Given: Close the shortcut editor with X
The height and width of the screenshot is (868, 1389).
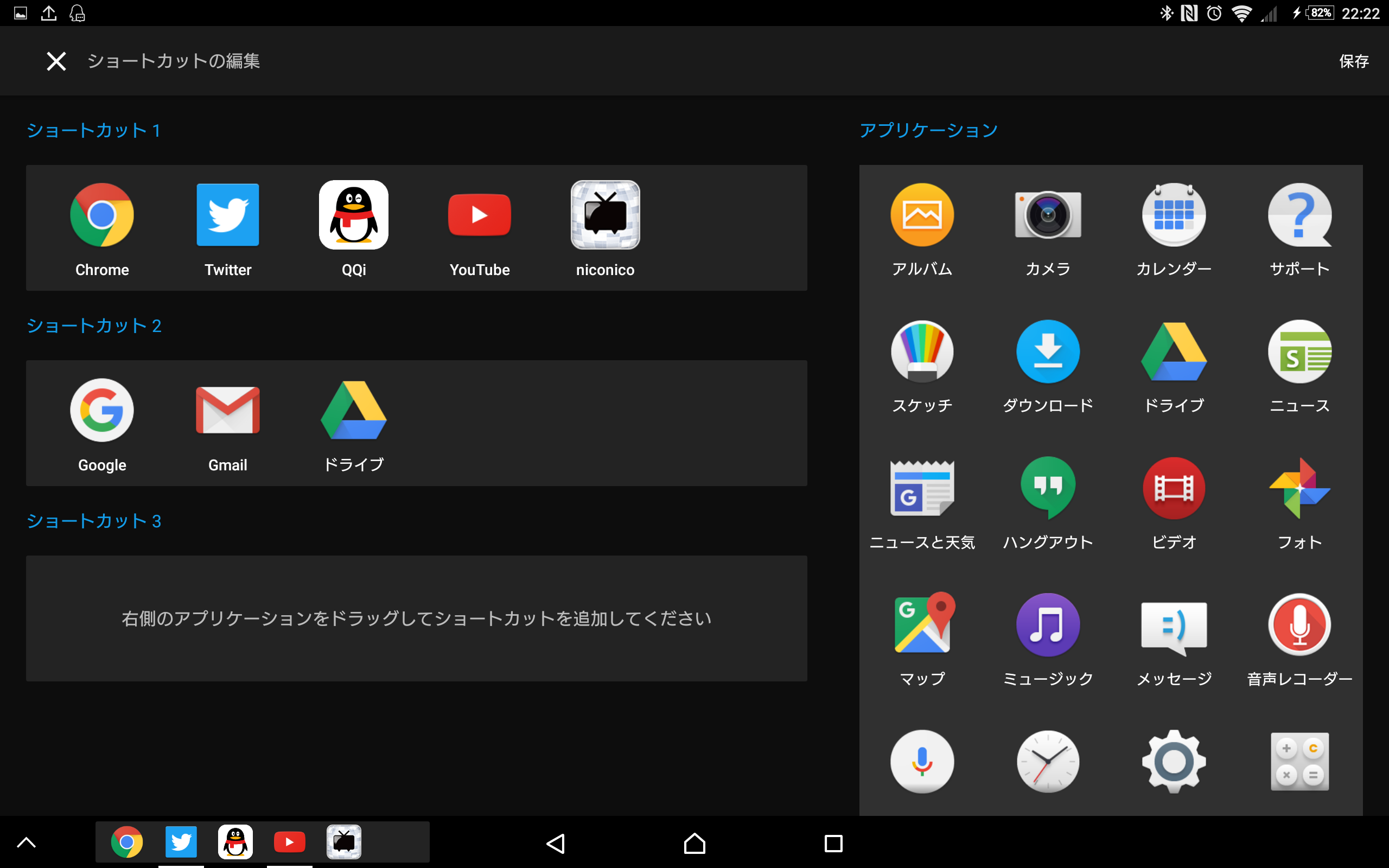Looking at the screenshot, I should tap(56, 61).
